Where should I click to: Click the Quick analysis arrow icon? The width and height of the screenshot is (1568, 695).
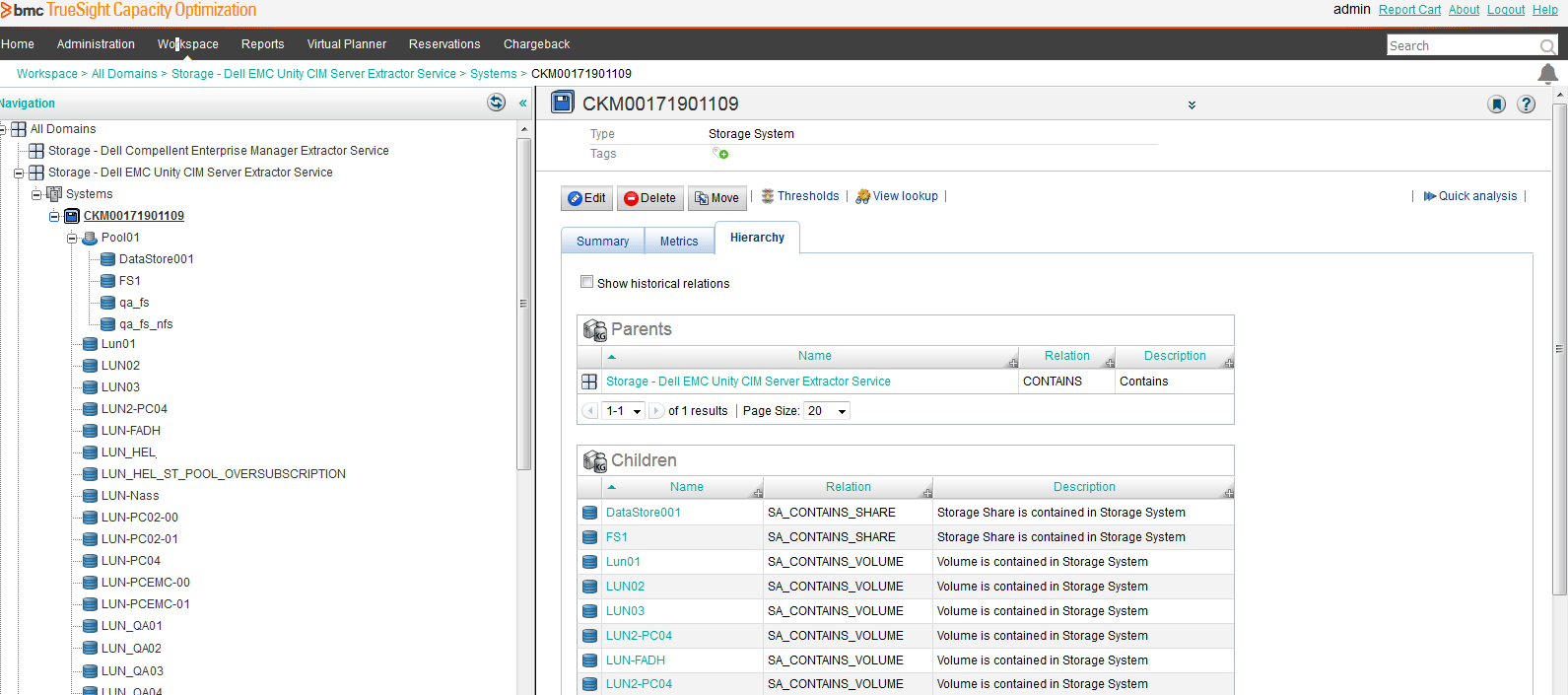(1429, 196)
